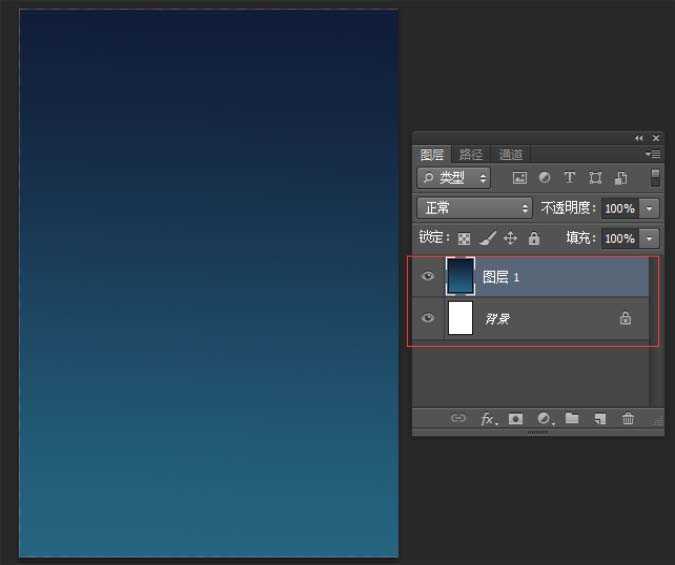Toggle visibility of the 背景 layer
The width and height of the screenshot is (675, 565).
(x=428, y=319)
